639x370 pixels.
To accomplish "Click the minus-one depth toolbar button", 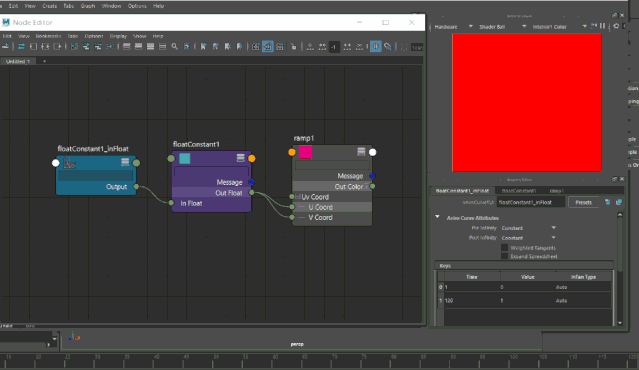I will (x=334, y=47).
